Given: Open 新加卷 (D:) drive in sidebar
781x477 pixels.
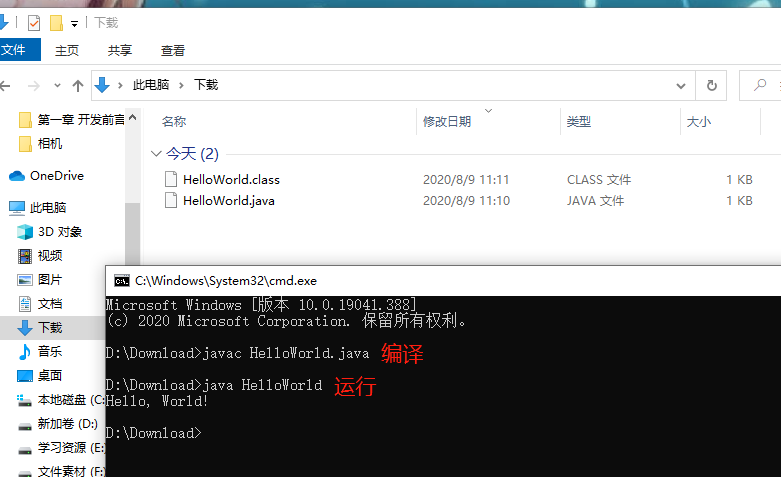Looking at the screenshot, I should 58,424.
